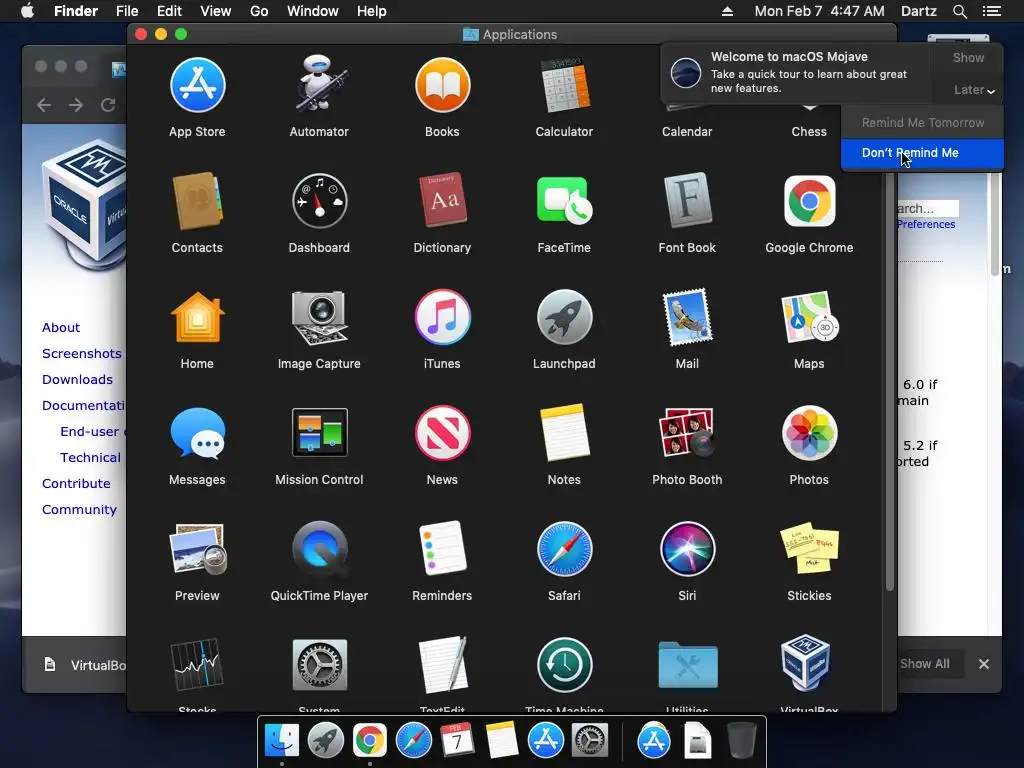This screenshot has height=768, width=1024.
Task: Launch Automator from Applications
Action: [x=319, y=86]
